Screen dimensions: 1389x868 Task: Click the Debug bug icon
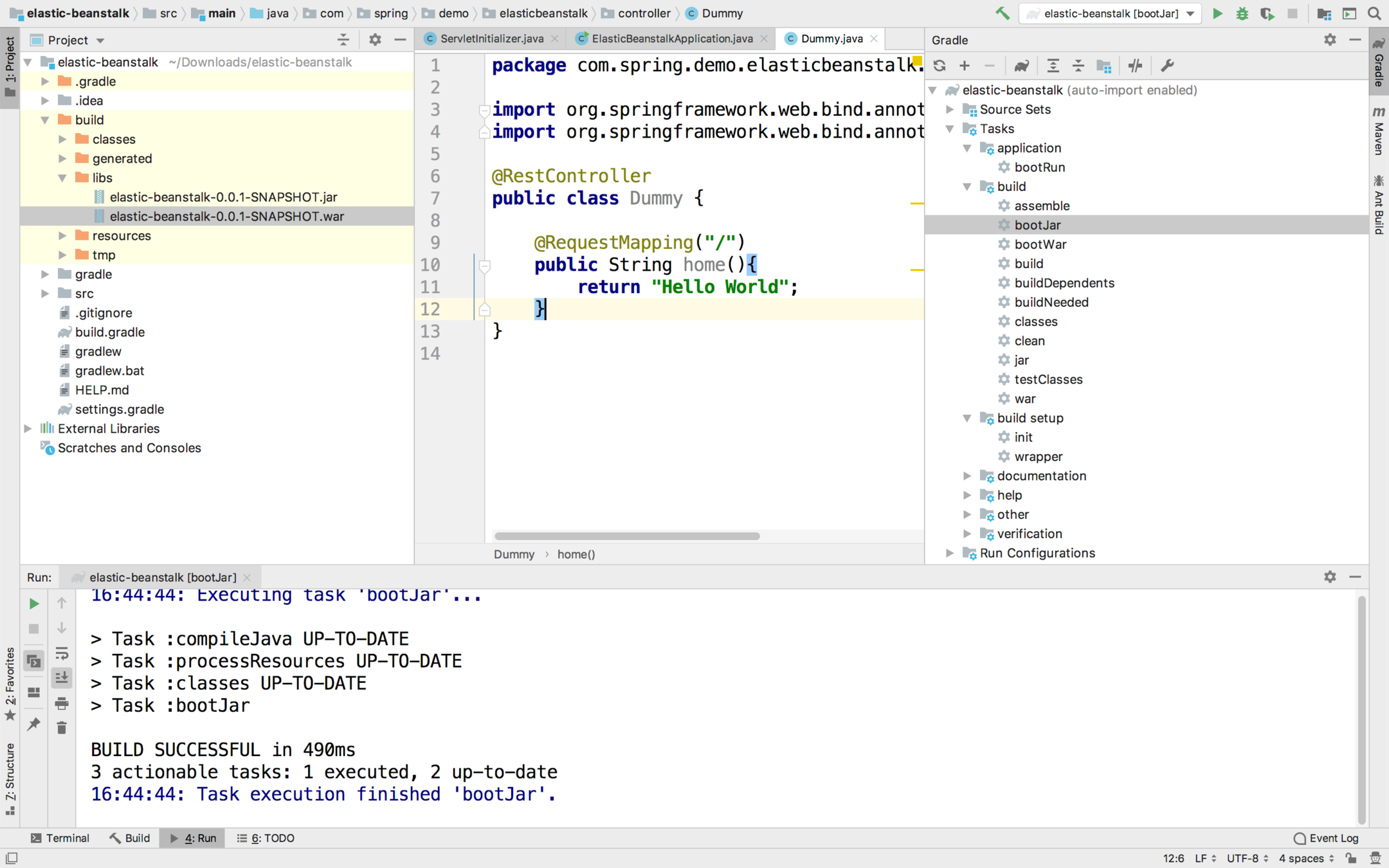point(1242,14)
